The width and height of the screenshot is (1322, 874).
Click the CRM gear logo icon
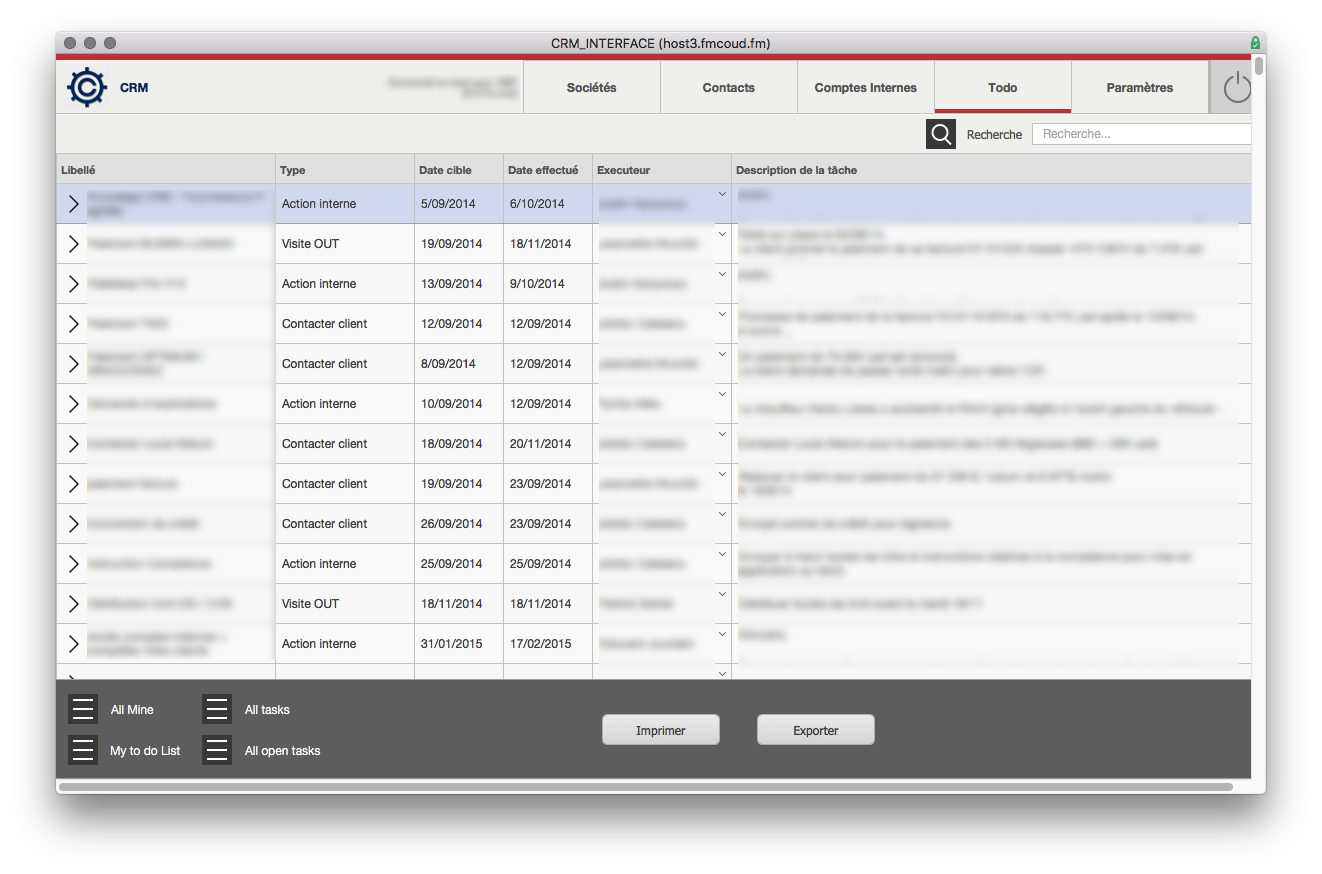click(x=87, y=87)
